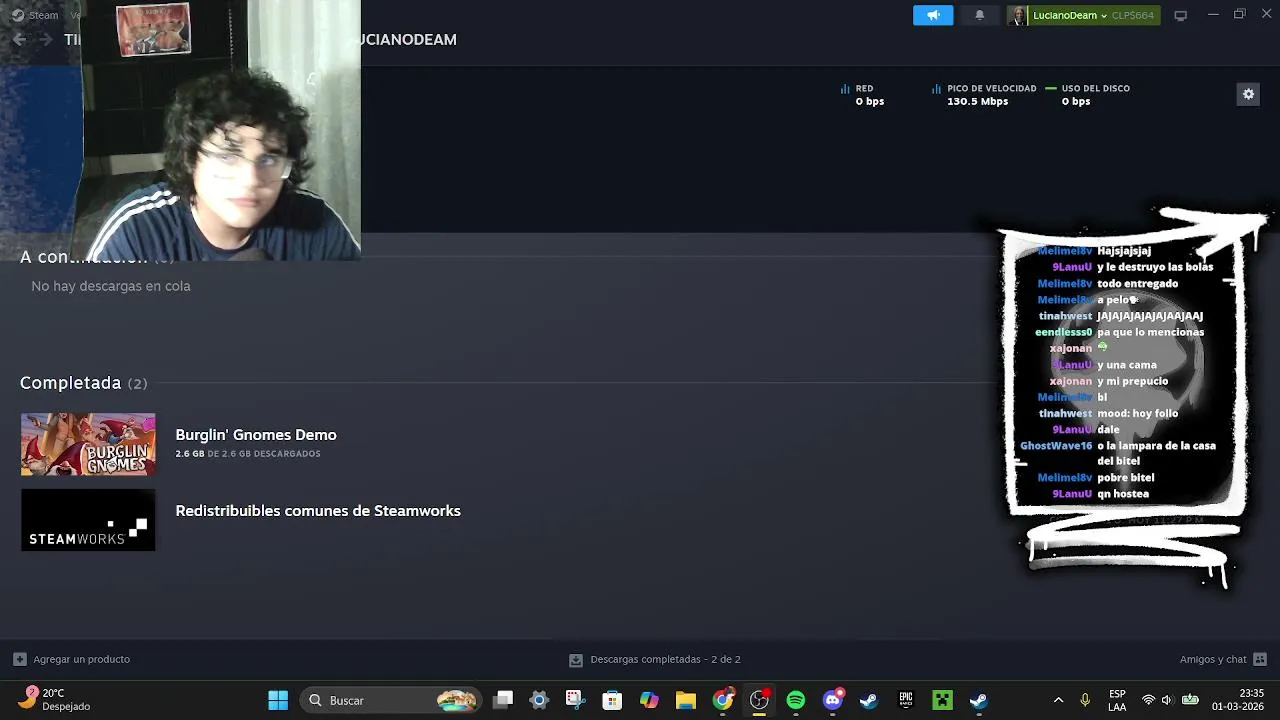
Task: Open the Windows Start menu
Action: click(278, 700)
